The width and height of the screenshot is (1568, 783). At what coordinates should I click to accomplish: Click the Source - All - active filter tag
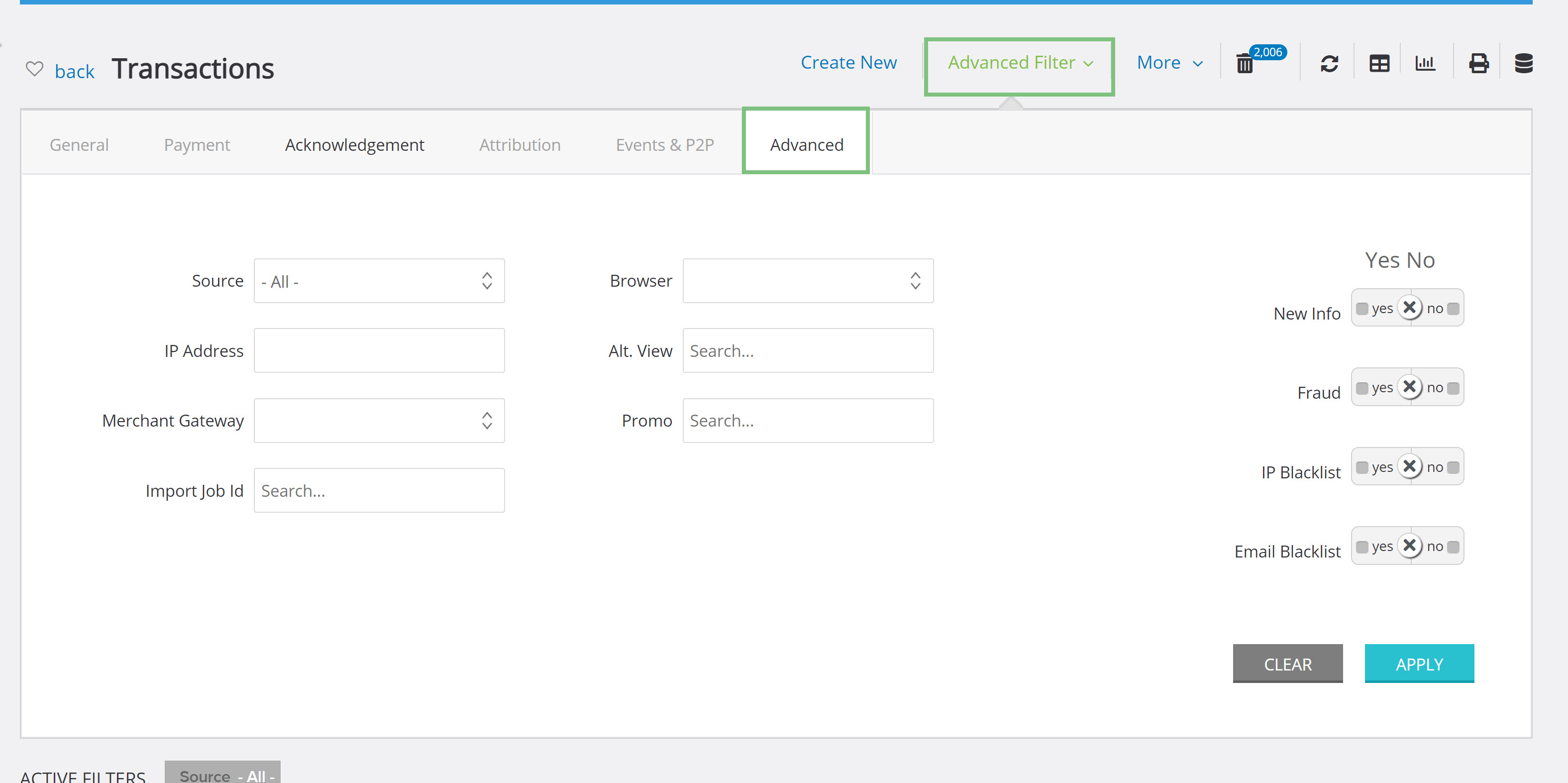[x=222, y=773]
